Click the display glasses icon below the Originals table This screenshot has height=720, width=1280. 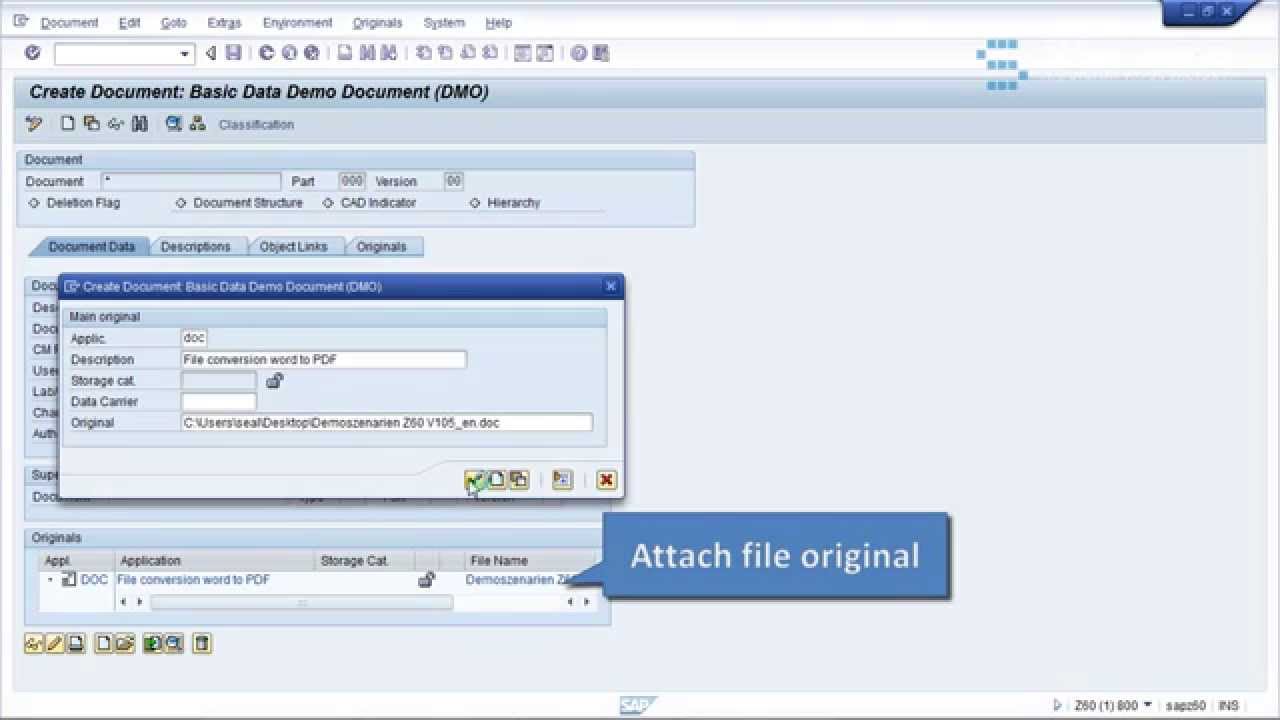click(34, 643)
